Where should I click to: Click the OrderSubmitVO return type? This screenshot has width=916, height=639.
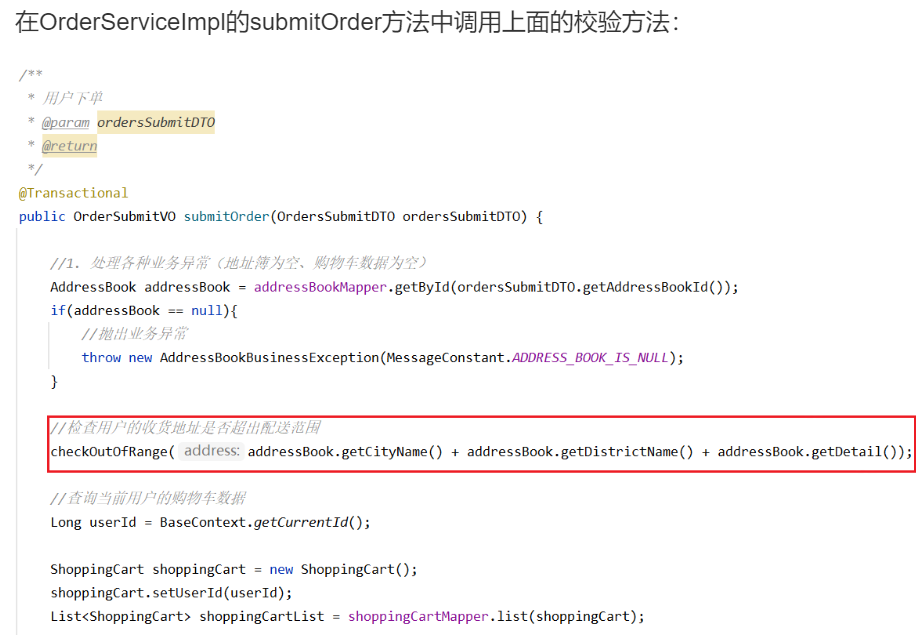coord(124,216)
